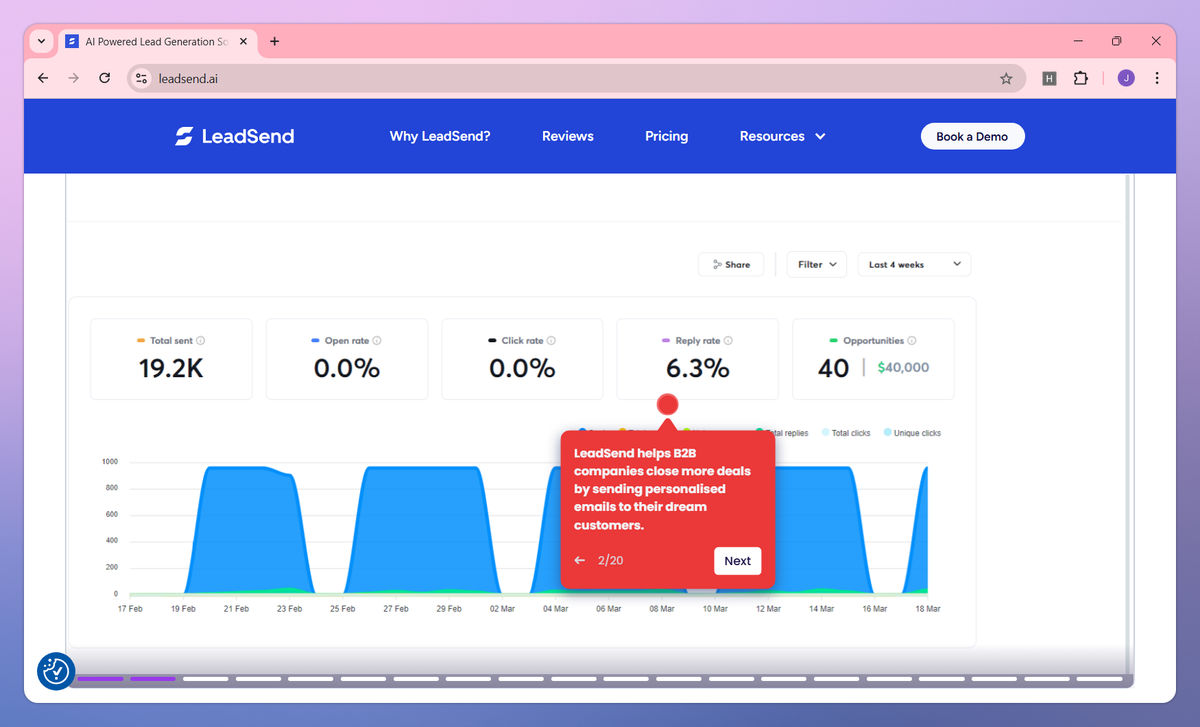The height and width of the screenshot is (727, 1200).
Task: Open the Reviews menu item
Action: pos(567,136)
